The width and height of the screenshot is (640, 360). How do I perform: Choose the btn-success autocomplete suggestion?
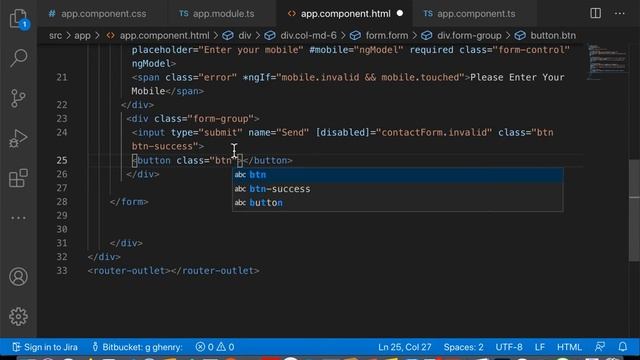398,189
